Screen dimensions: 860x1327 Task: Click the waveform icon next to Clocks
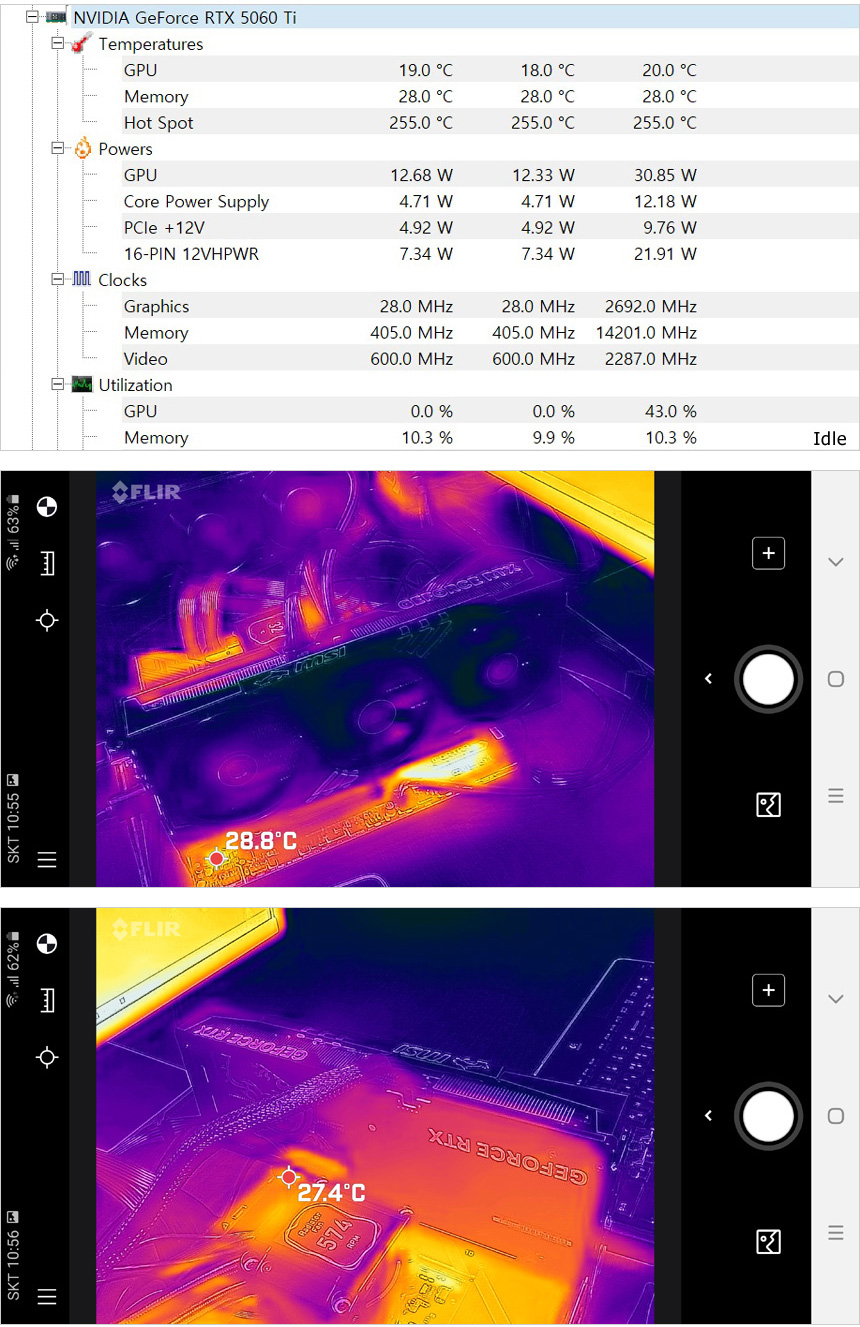click(x=82, y=280)
